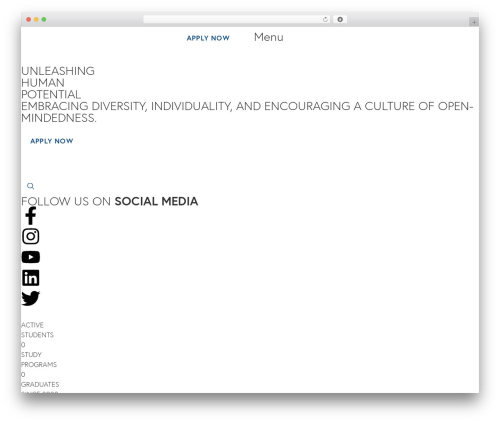
Task: Maximize browser with green button
Action: point(44,19)
